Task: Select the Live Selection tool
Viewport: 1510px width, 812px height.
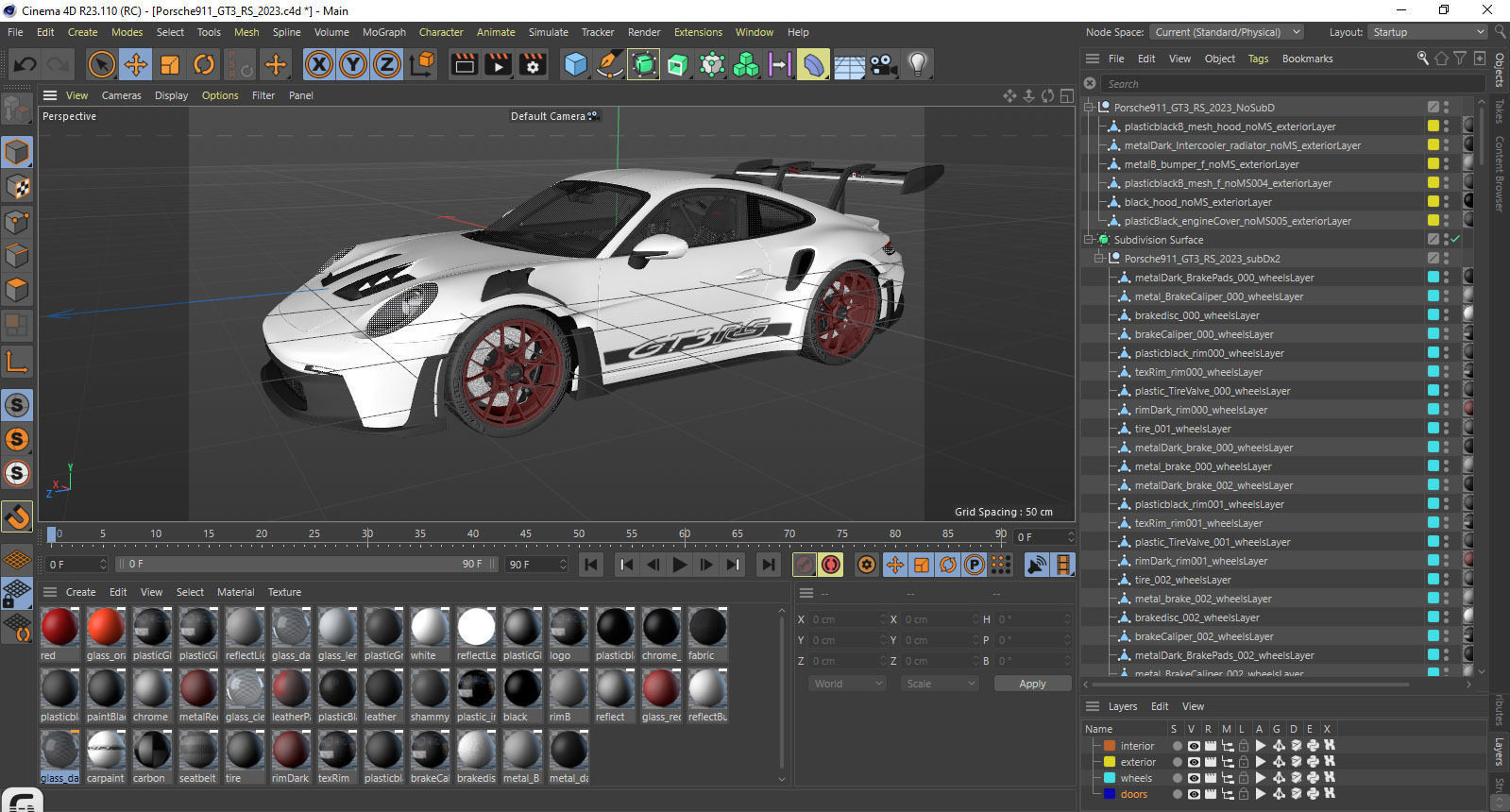Action: [x=101, y=64]
